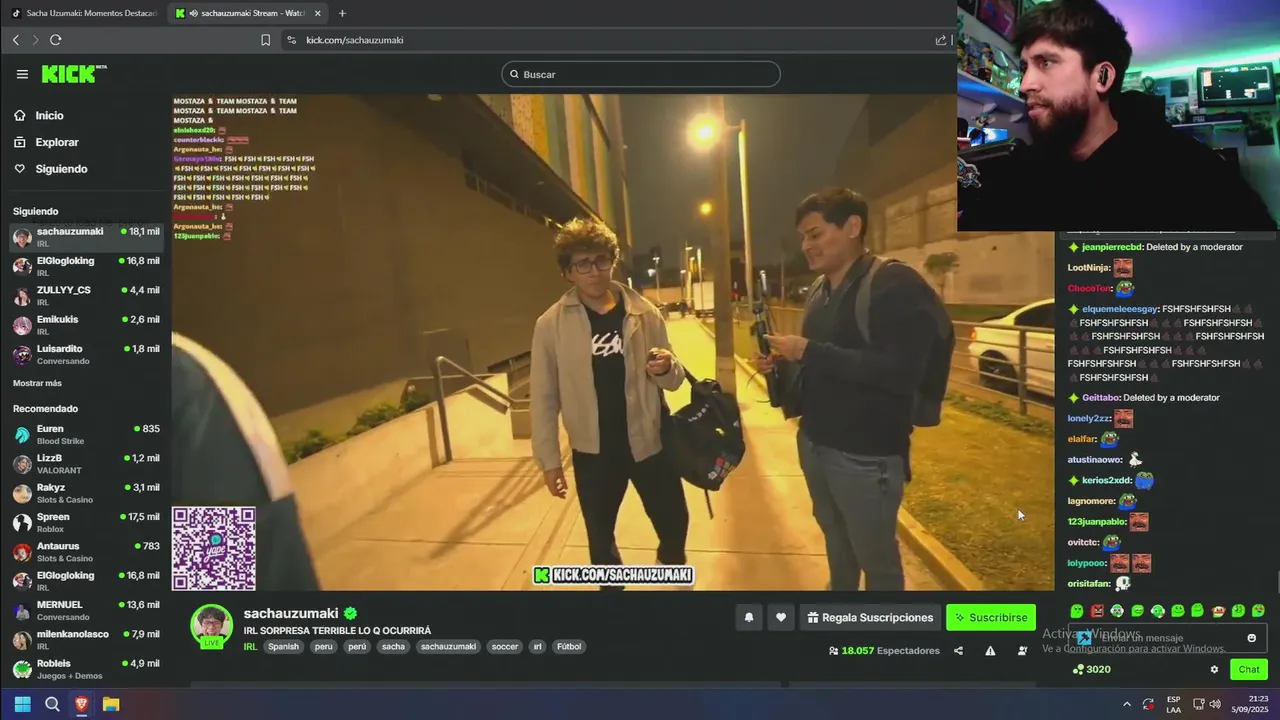Expand followed list with Mostrar más
Viewport: 1280px width, 720px height.
pyautogui.click(x=37, y=383)
